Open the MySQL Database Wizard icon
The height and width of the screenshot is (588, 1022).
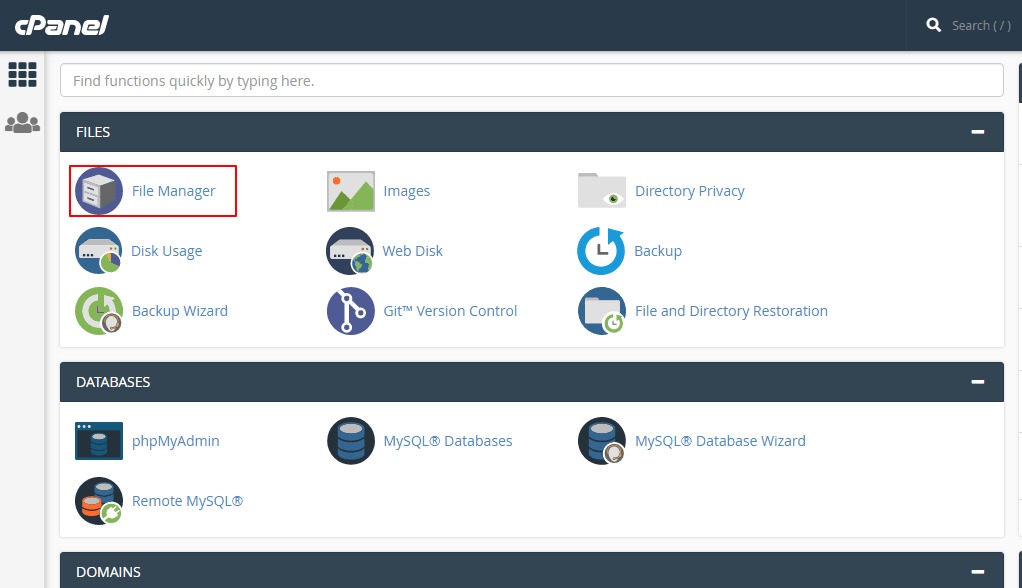point(602,441)
